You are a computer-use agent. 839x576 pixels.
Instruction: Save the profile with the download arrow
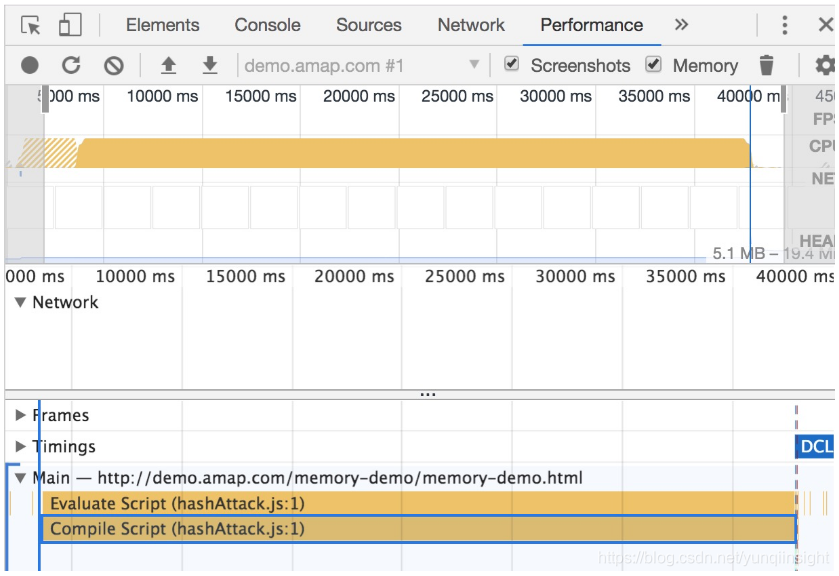point(210,65)
